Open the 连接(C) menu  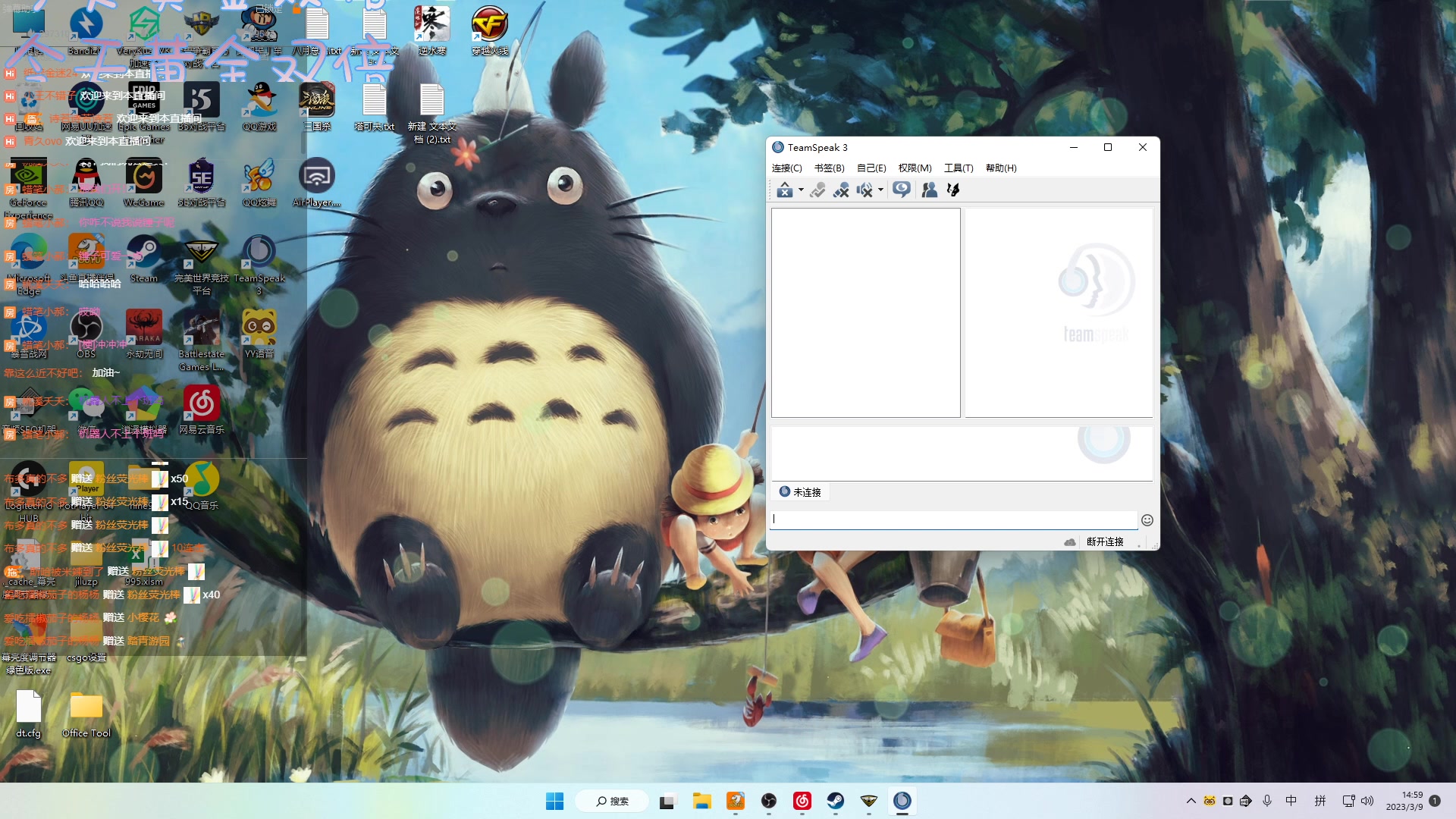(x=786, y=168)
